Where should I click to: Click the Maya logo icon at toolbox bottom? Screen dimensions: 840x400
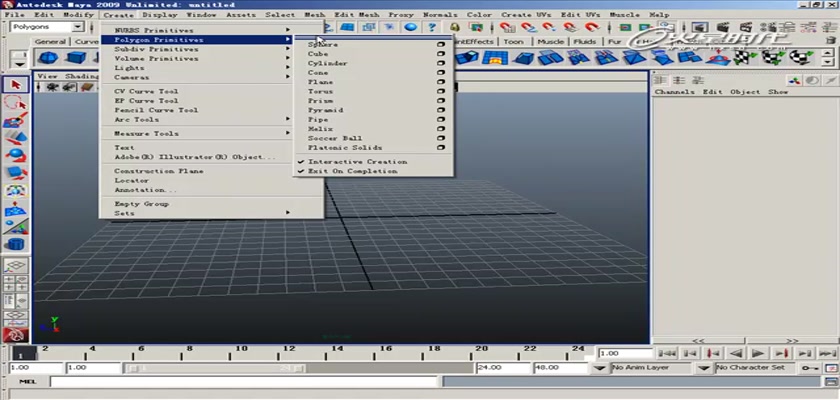point(16,335)
